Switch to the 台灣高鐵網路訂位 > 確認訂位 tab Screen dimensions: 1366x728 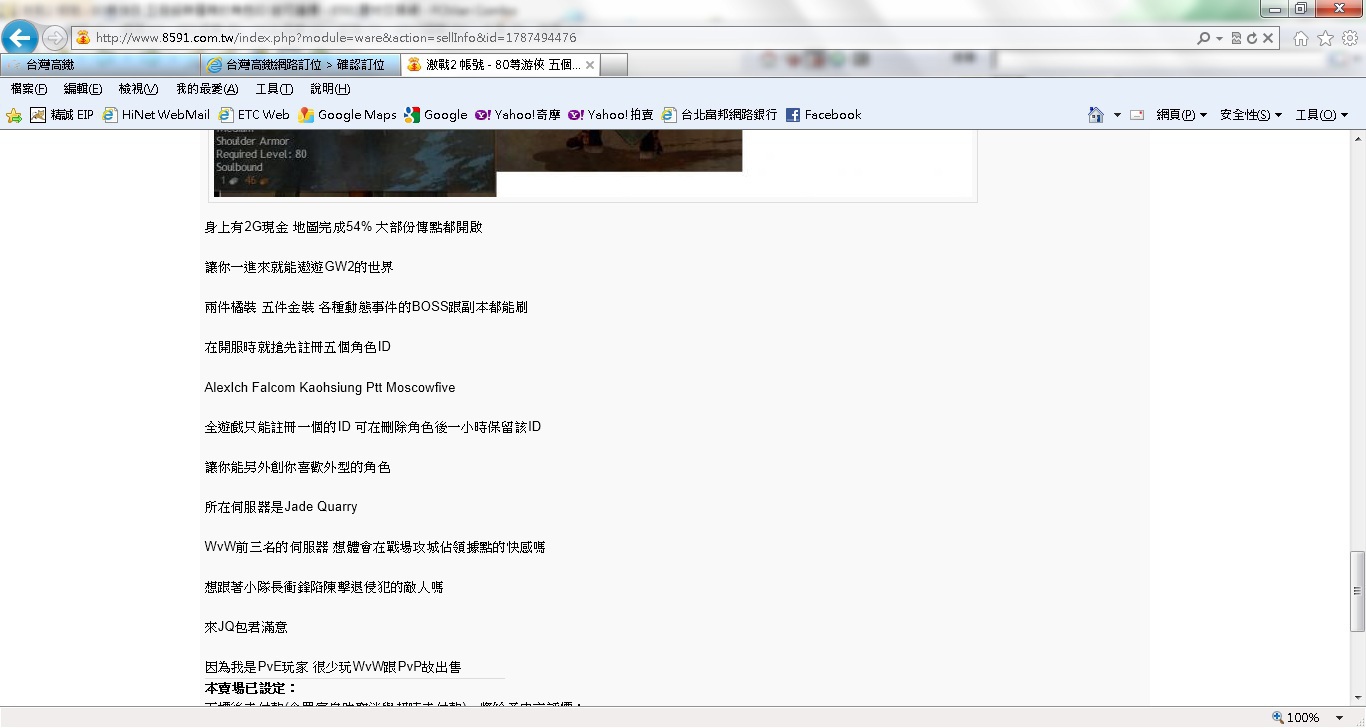[x=301, y=65]
